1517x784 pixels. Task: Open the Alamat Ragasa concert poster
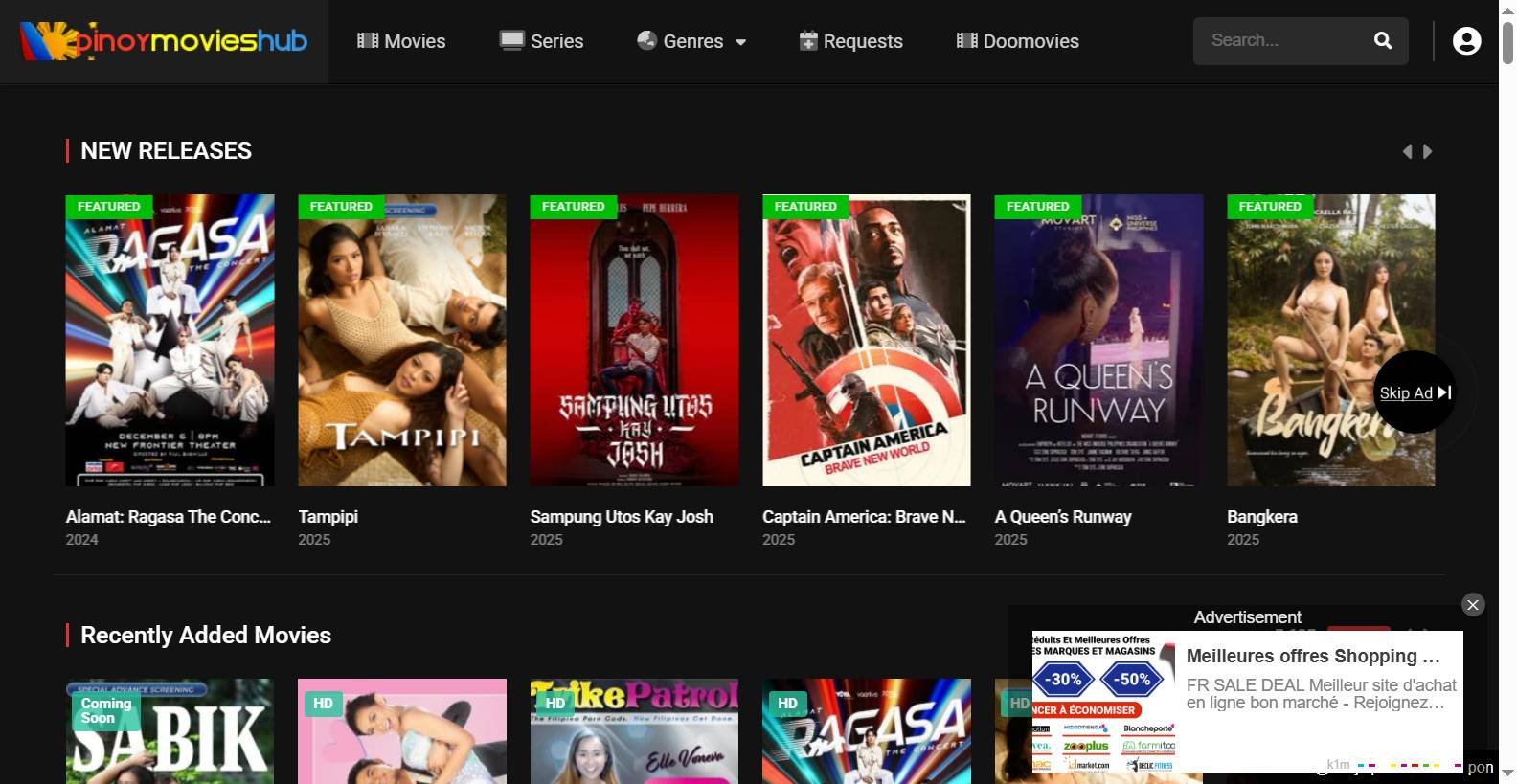pyautogui.click(x=170, y=340)
